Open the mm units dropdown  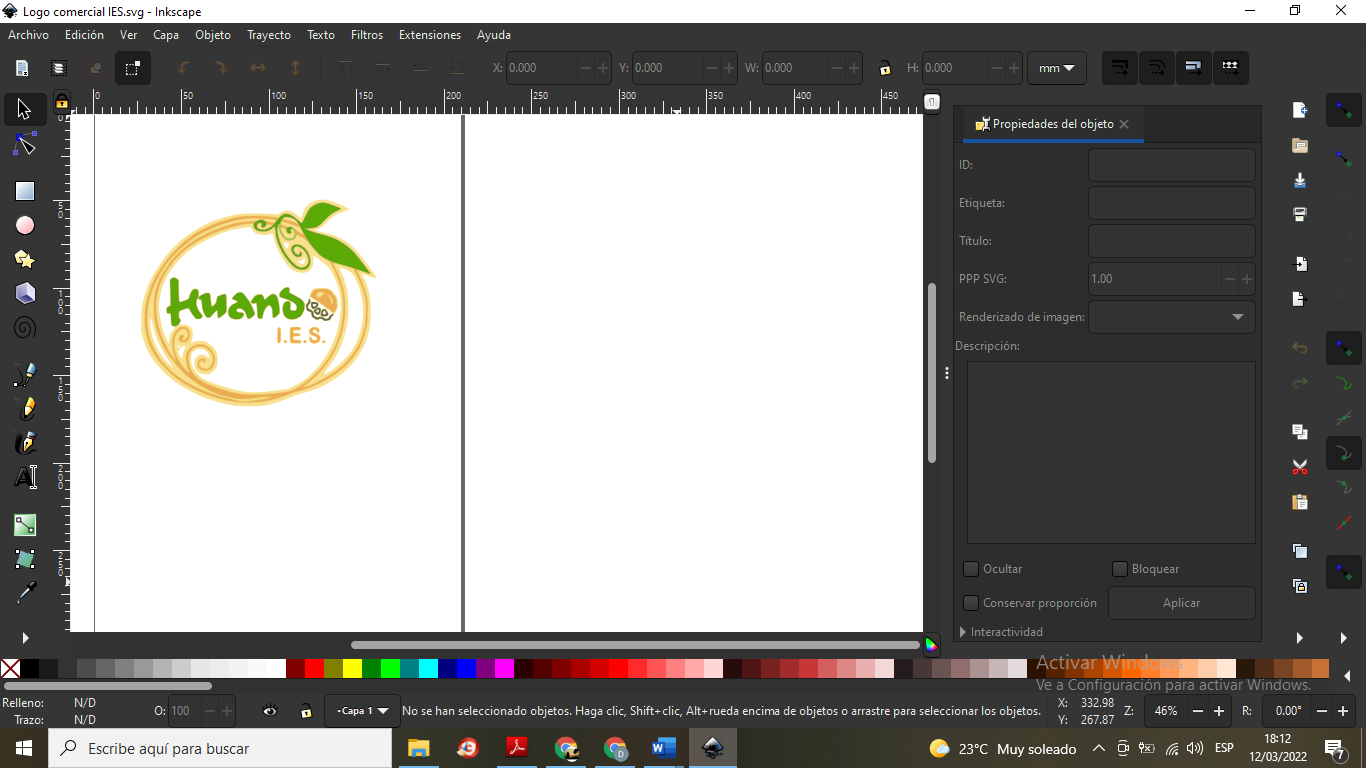click(x=1057, y=68)
